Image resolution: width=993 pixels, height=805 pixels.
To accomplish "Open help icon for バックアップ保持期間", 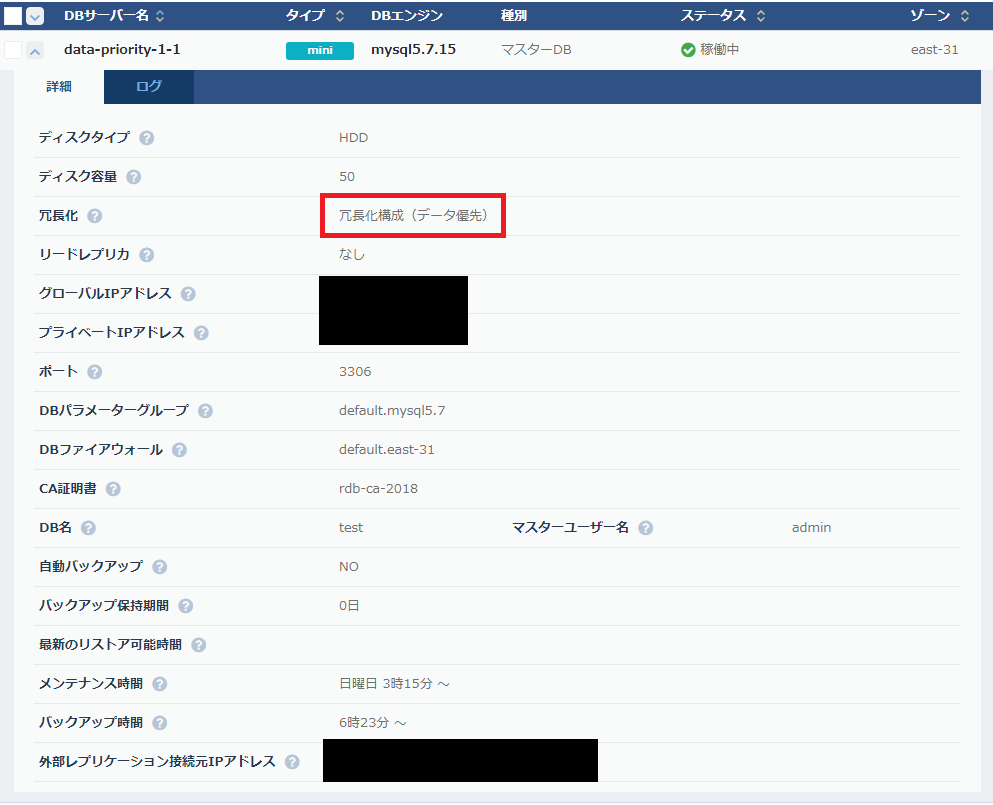I will [x=186, y=606].
